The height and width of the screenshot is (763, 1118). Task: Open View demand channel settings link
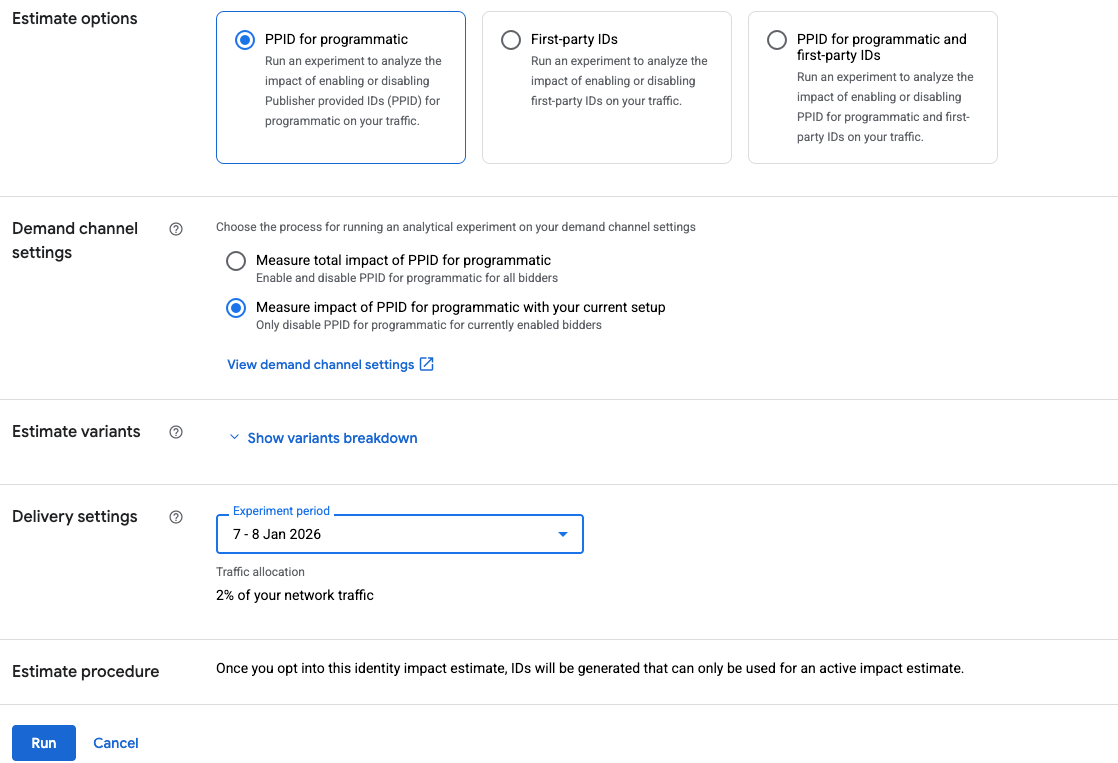[320, 364]
